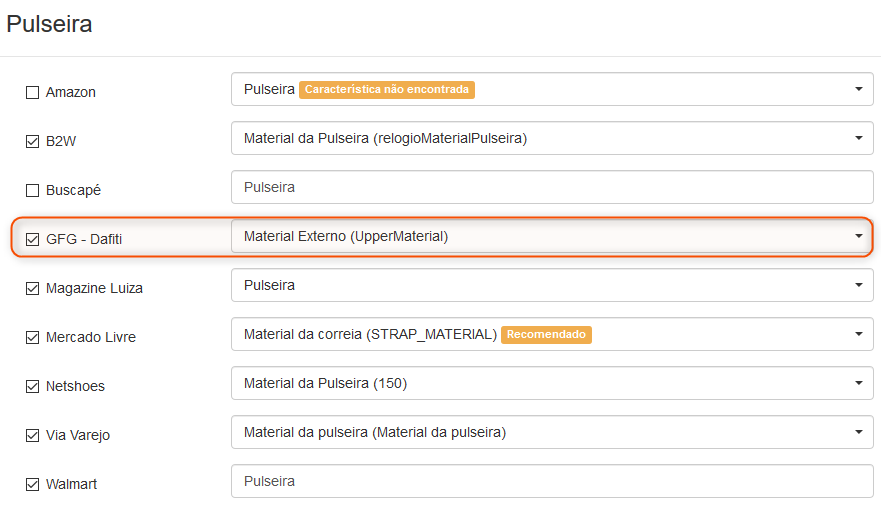Open the Material da Pulseira (150) dropdown
881x521 pixels.
(552, 383)
